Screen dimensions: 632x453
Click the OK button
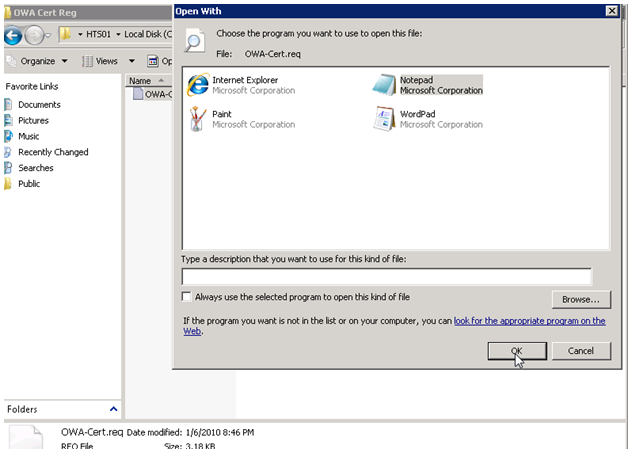pos(517,351)
